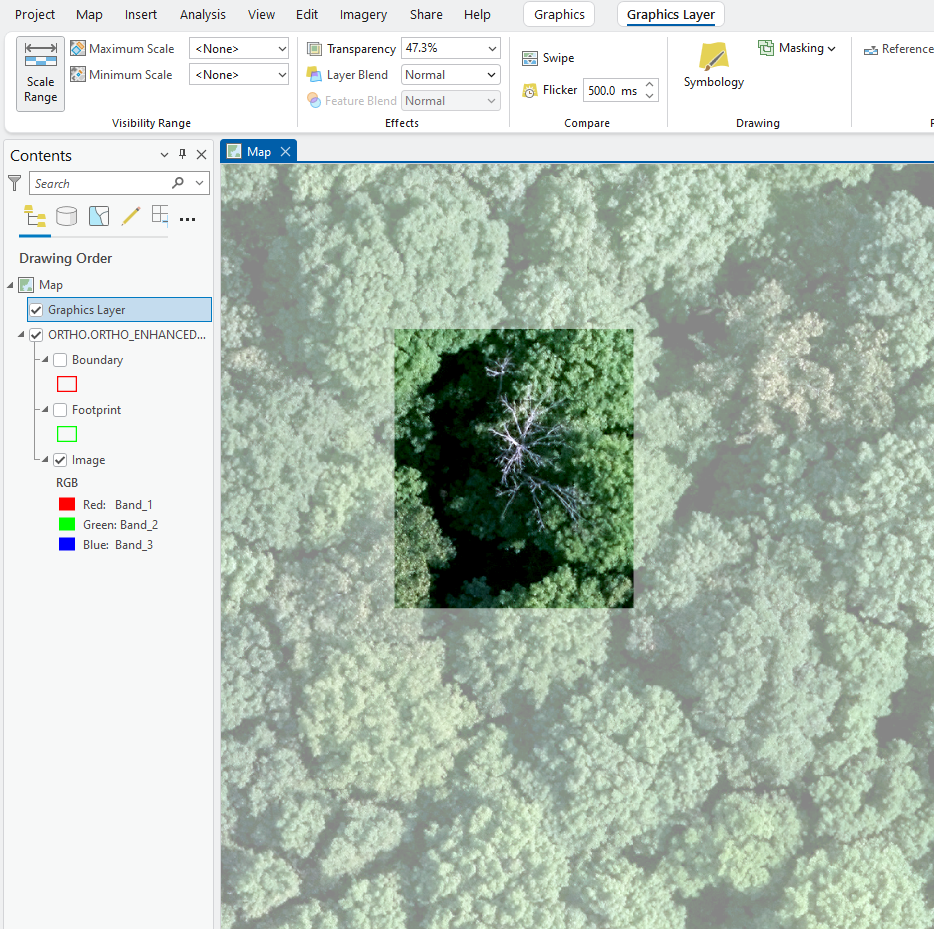Collapse the ORTHO.ORTHO_ENHANCED layer node
This screenshot has height=929, width=934.
click(21, 335)
